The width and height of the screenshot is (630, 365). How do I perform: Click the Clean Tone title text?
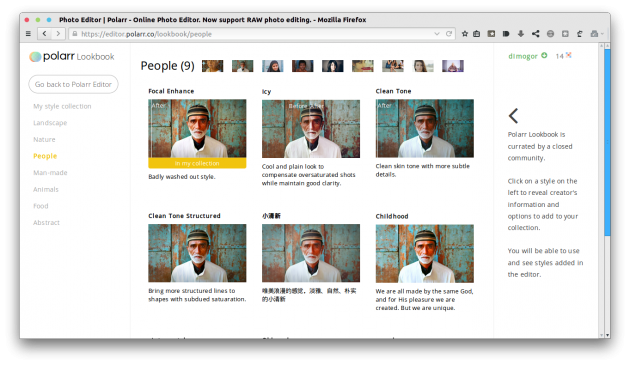(x=393, y=91)
